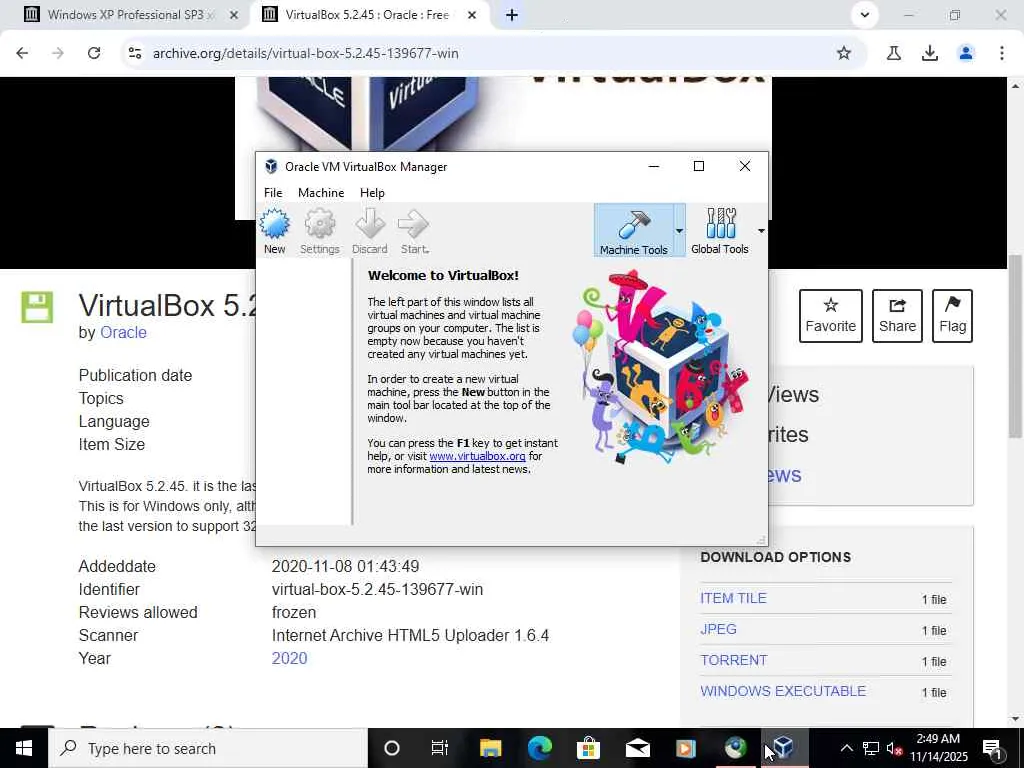Open a new browser tab
Screen dimensions: 1024x768
[x=512, y=15]
